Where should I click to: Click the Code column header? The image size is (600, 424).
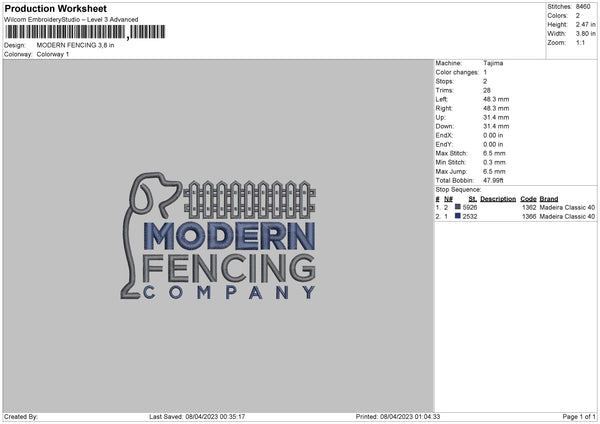click(x=528, y=199)
